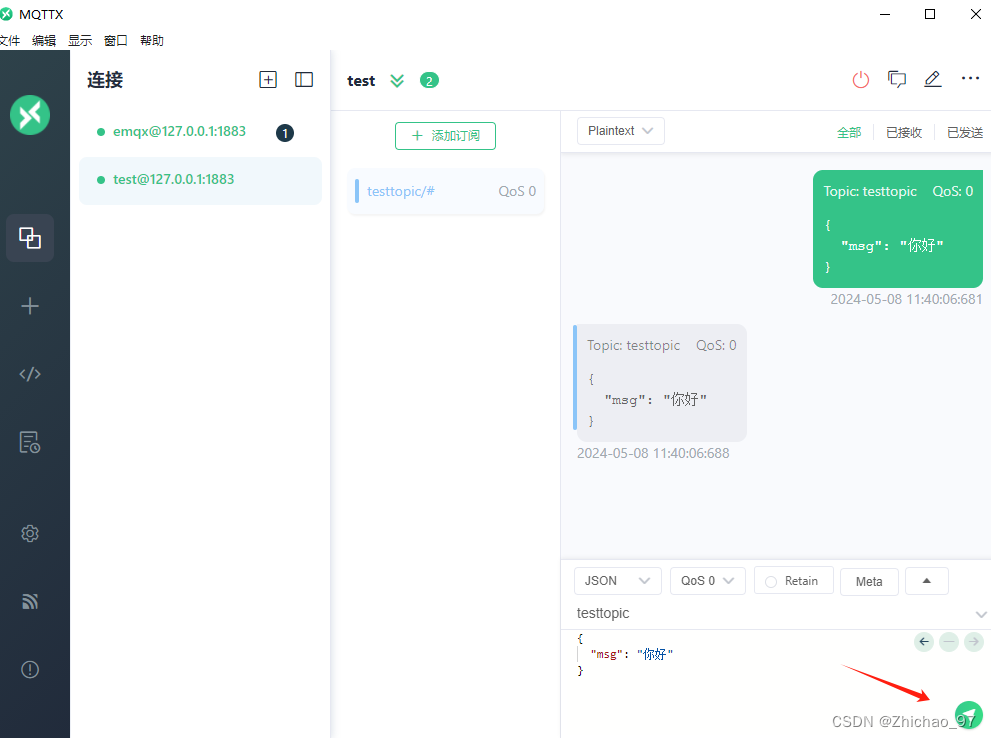Filter to received messages with 已接收
The image size is (991, 738).
[x=904, y=133]
